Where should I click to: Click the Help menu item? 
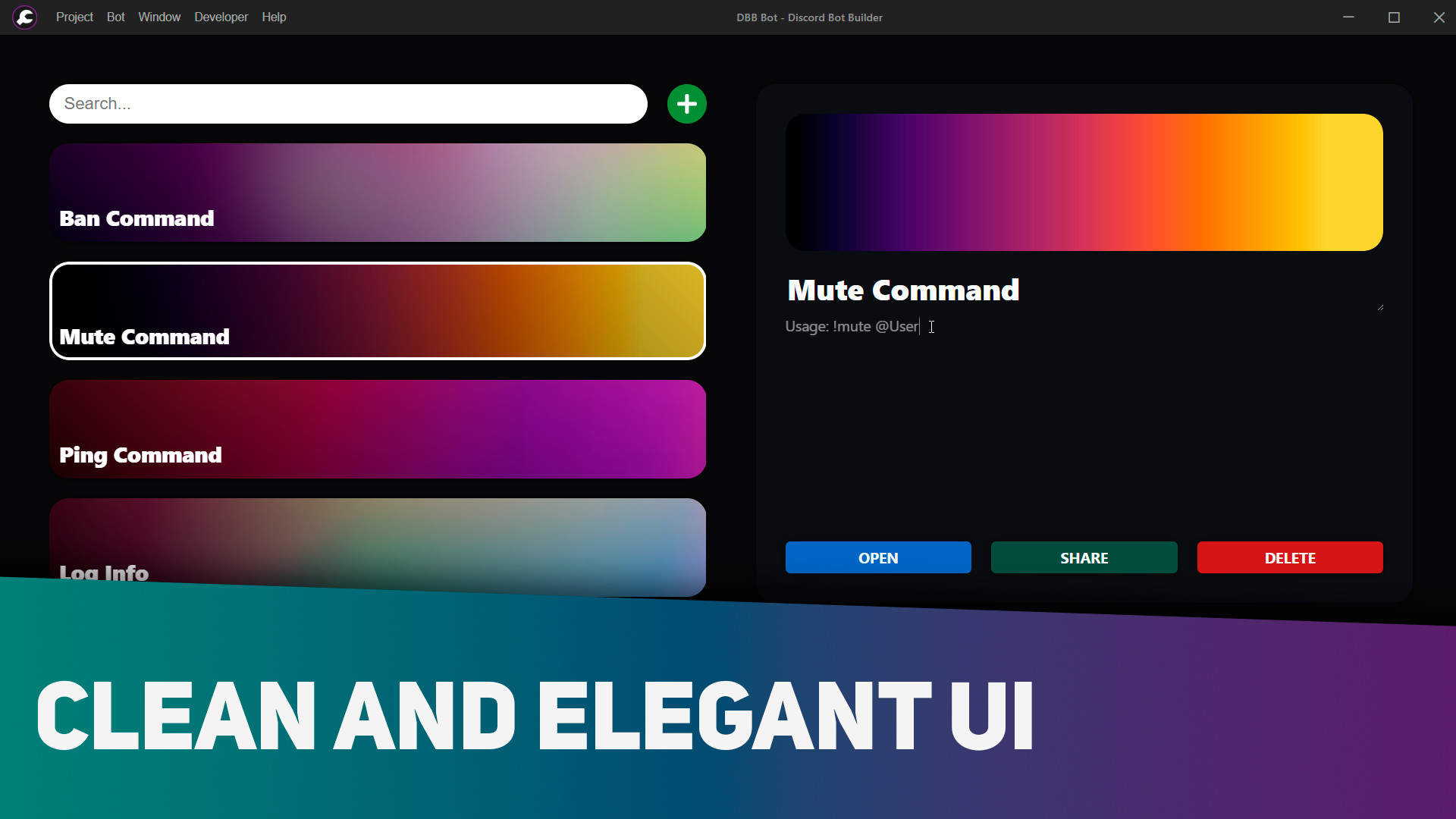point(272,17)
